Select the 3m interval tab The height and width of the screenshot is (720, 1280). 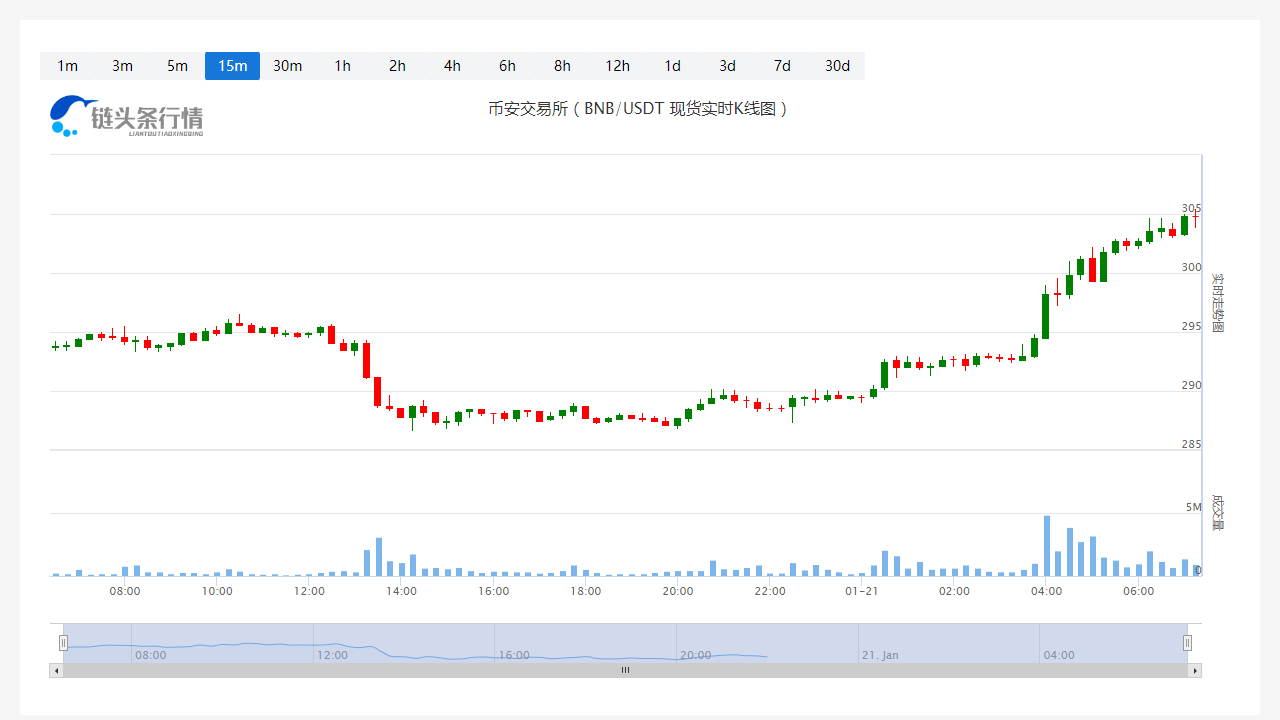click(x=122, y=66)
